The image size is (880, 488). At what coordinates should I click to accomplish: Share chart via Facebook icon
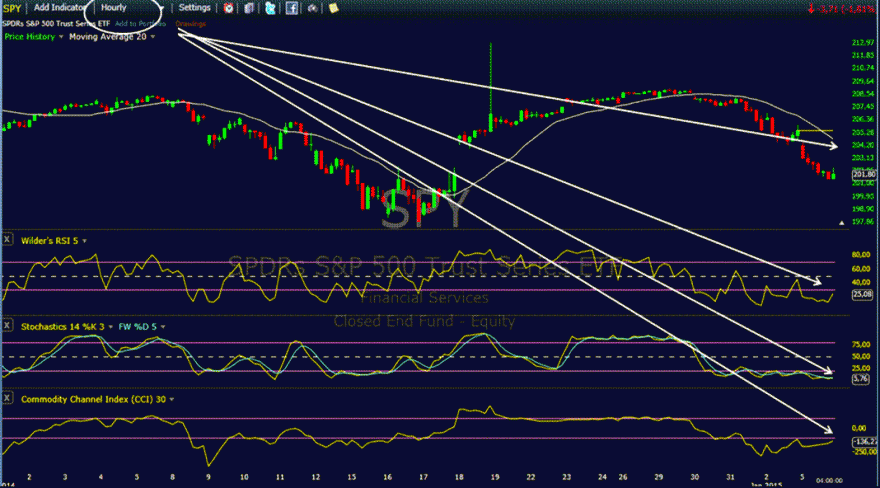pos(291,8)
